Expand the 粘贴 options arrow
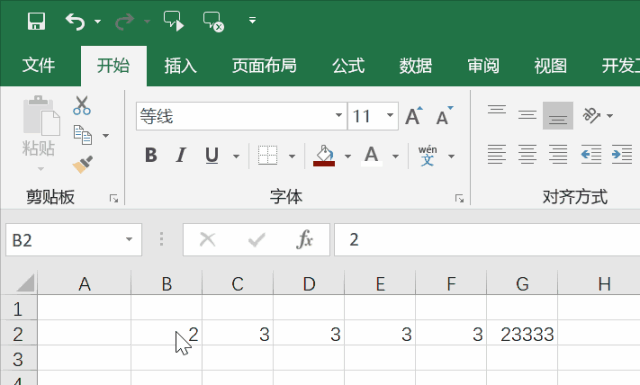This screenshot has width=640, height=385. 40,169
